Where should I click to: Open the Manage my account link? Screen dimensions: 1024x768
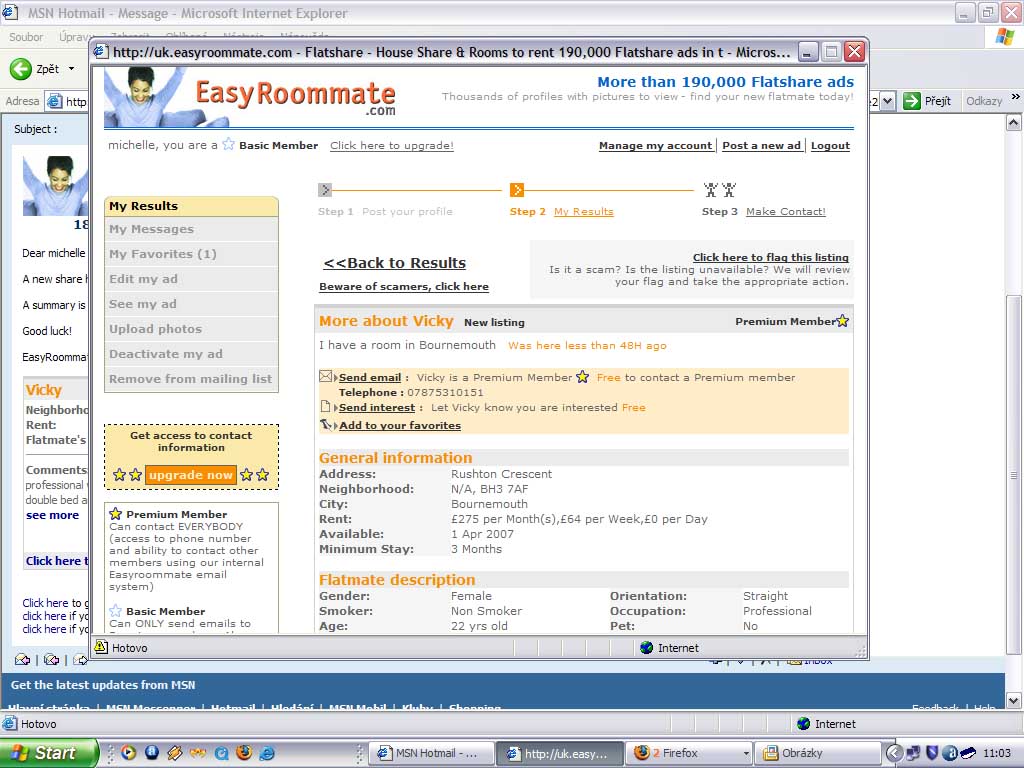[x=655, y=145]
